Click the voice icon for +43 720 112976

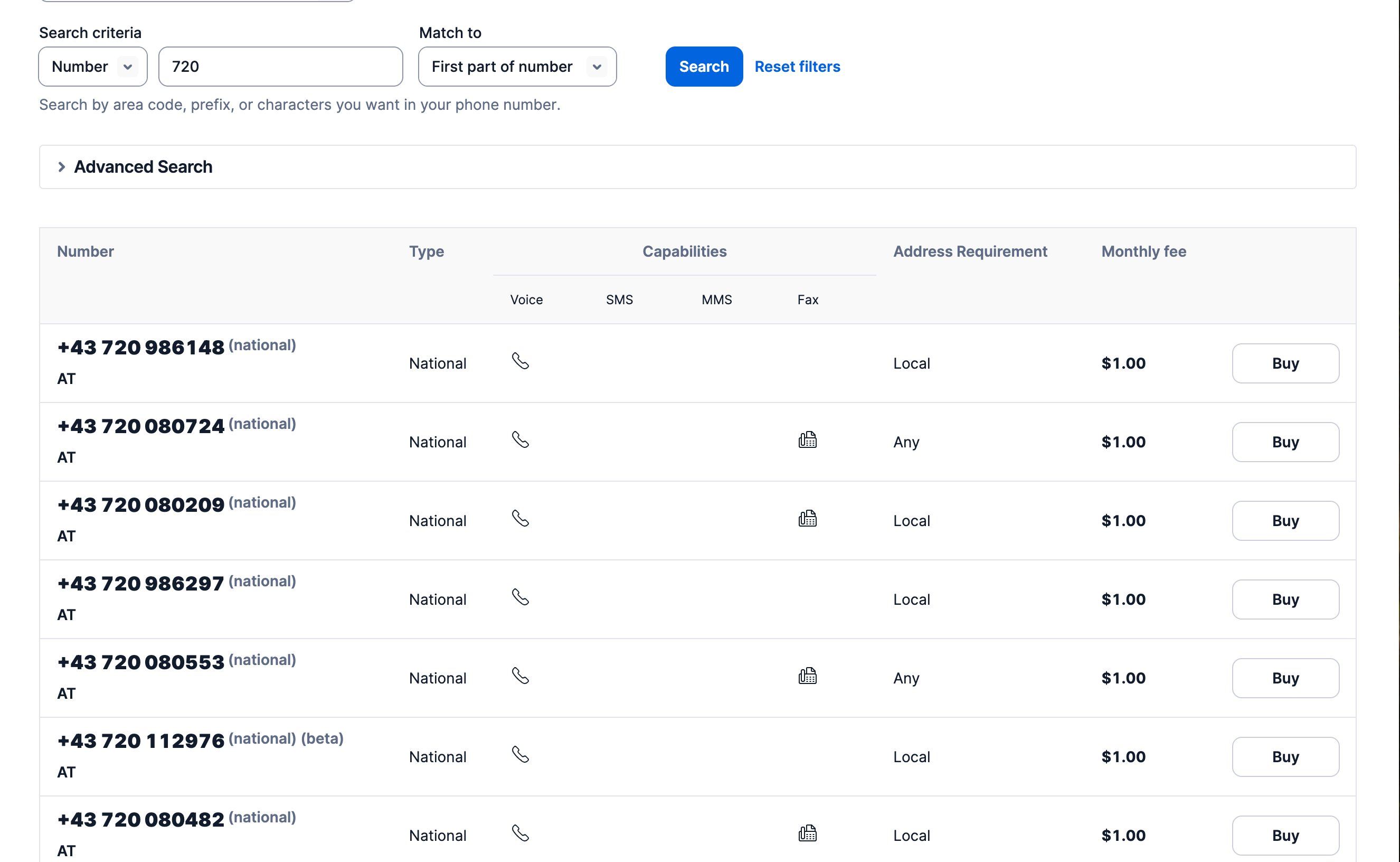point(519,755)
